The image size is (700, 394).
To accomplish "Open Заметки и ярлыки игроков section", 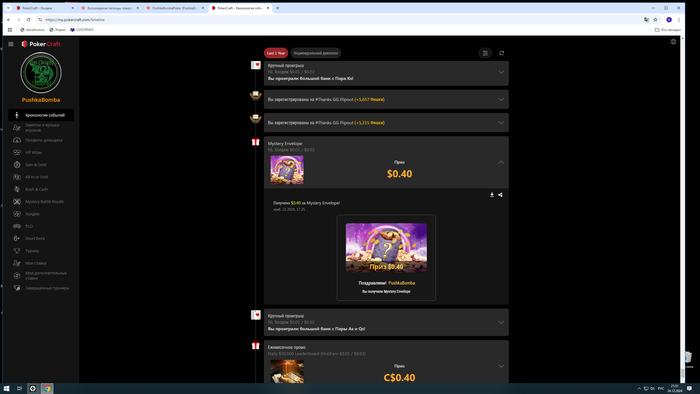I will (x=41, y=128).
